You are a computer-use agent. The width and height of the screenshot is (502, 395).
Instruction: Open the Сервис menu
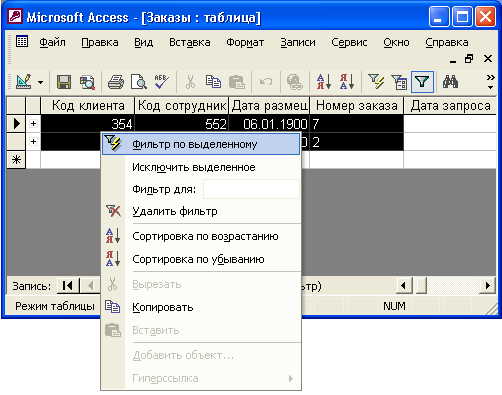(x=349, y=43)
